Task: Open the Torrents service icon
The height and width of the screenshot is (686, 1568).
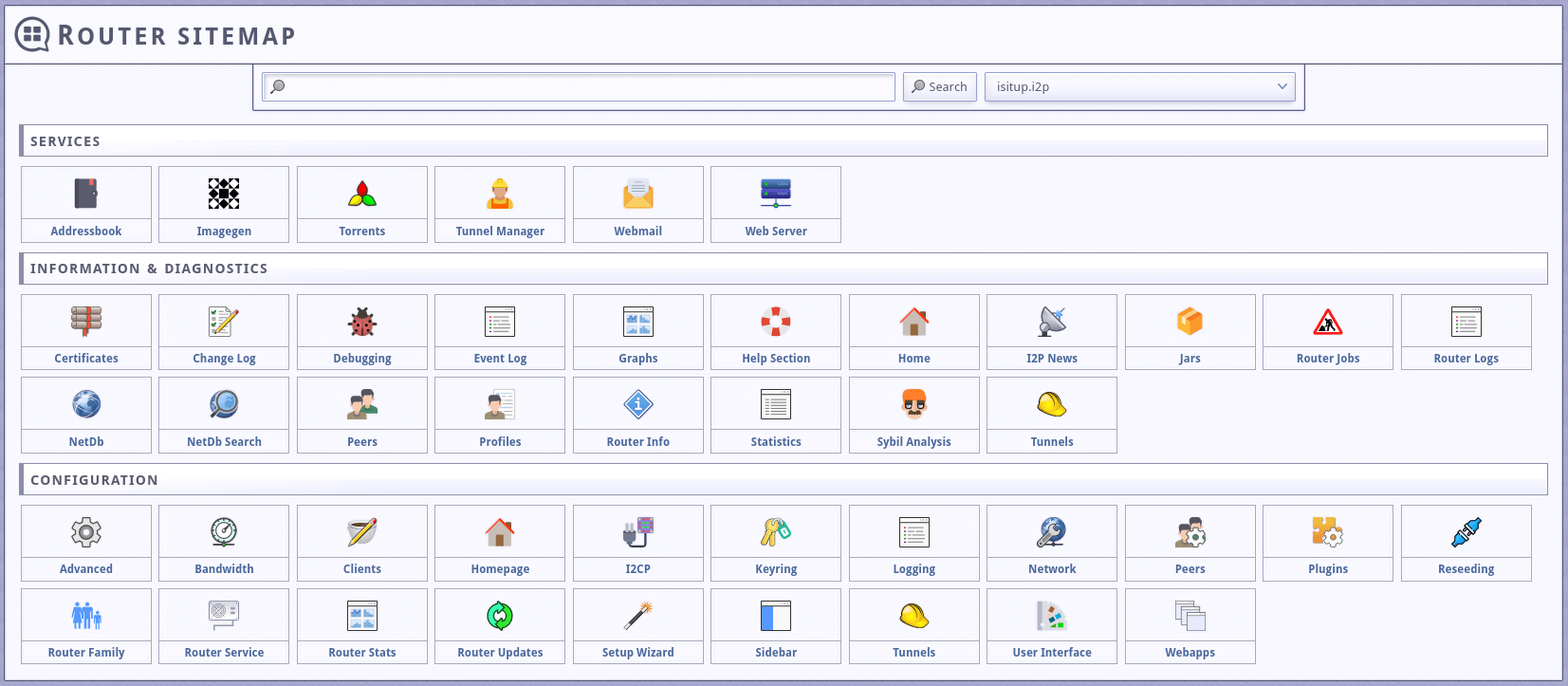Action: coord(361,194)
